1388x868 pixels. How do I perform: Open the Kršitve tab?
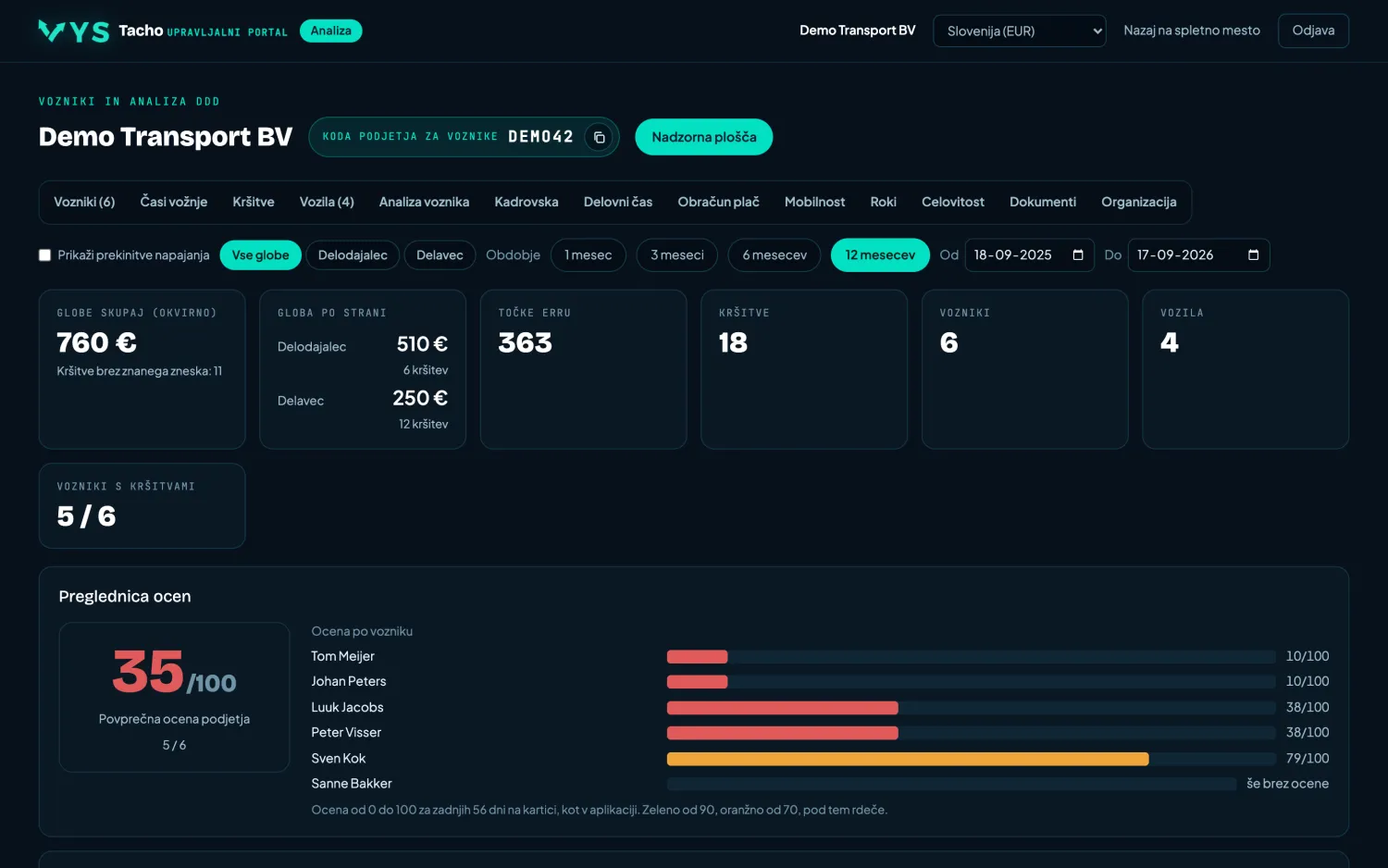254,202
